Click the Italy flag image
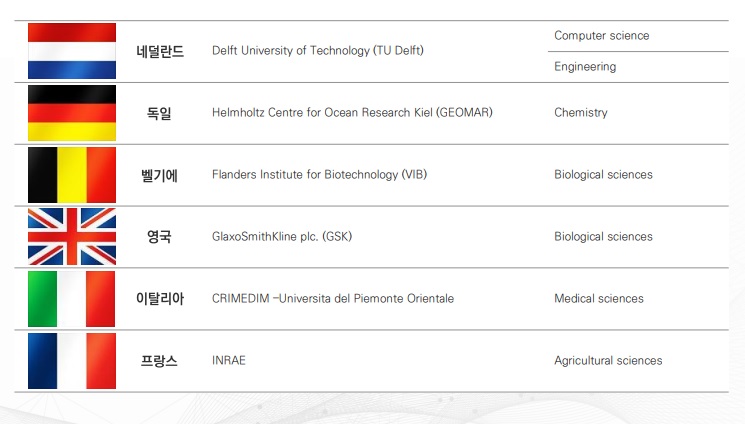The width and height of the screenshot is (745, 424). pos(71,299)
